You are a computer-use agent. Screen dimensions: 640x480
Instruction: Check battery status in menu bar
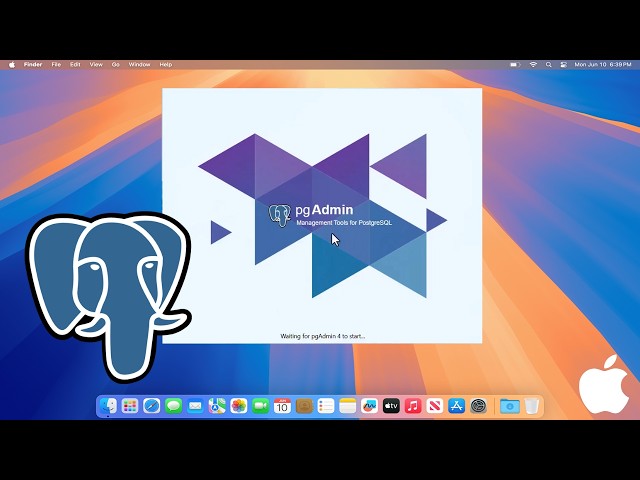pyautogui.click(x=515, y=64)
